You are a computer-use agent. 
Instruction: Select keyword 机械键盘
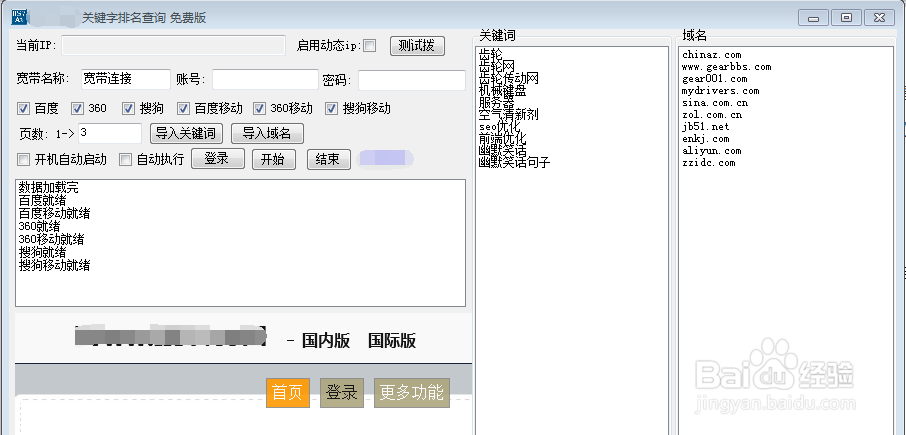pyautogui.click(x=502, y=91)
